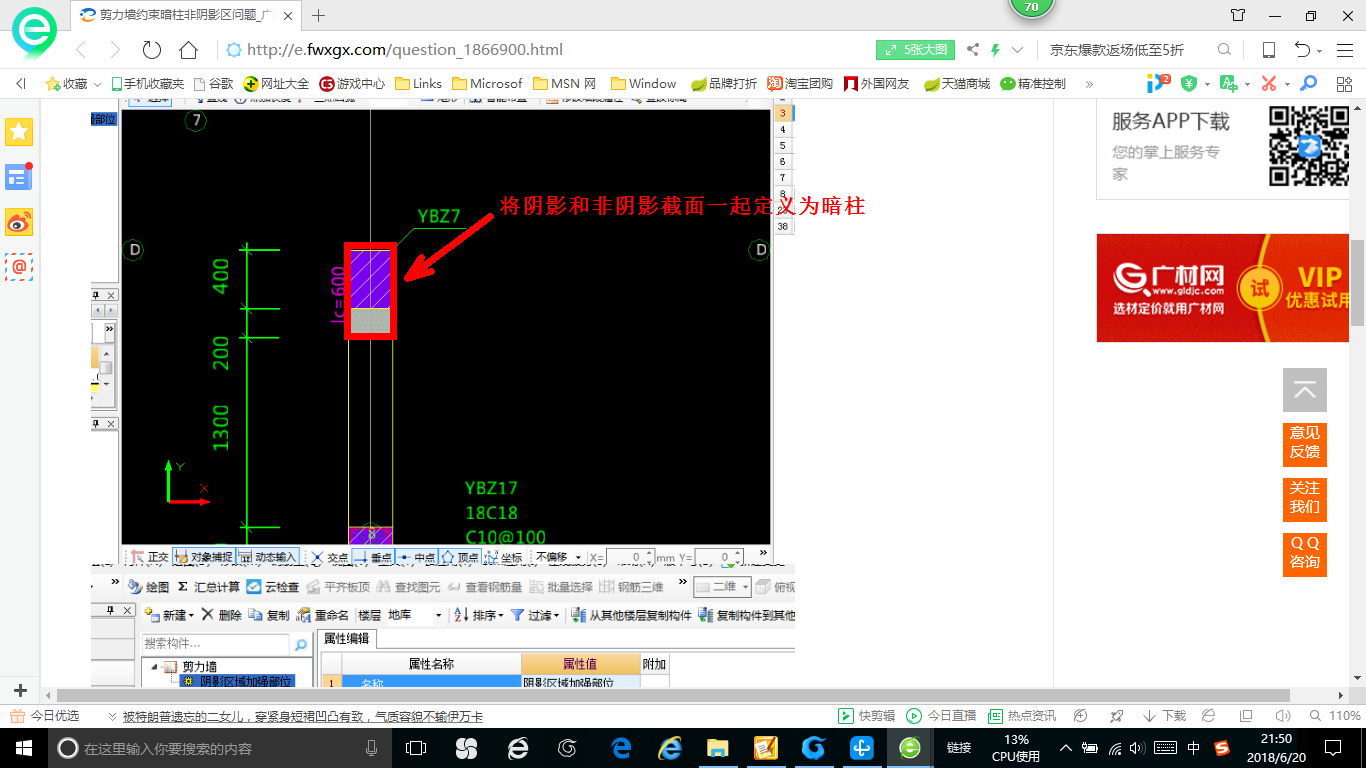Viewport: 1366px width, 768px height.
Task: Click the 关注我们 button
Action: tap(1305, 498)
